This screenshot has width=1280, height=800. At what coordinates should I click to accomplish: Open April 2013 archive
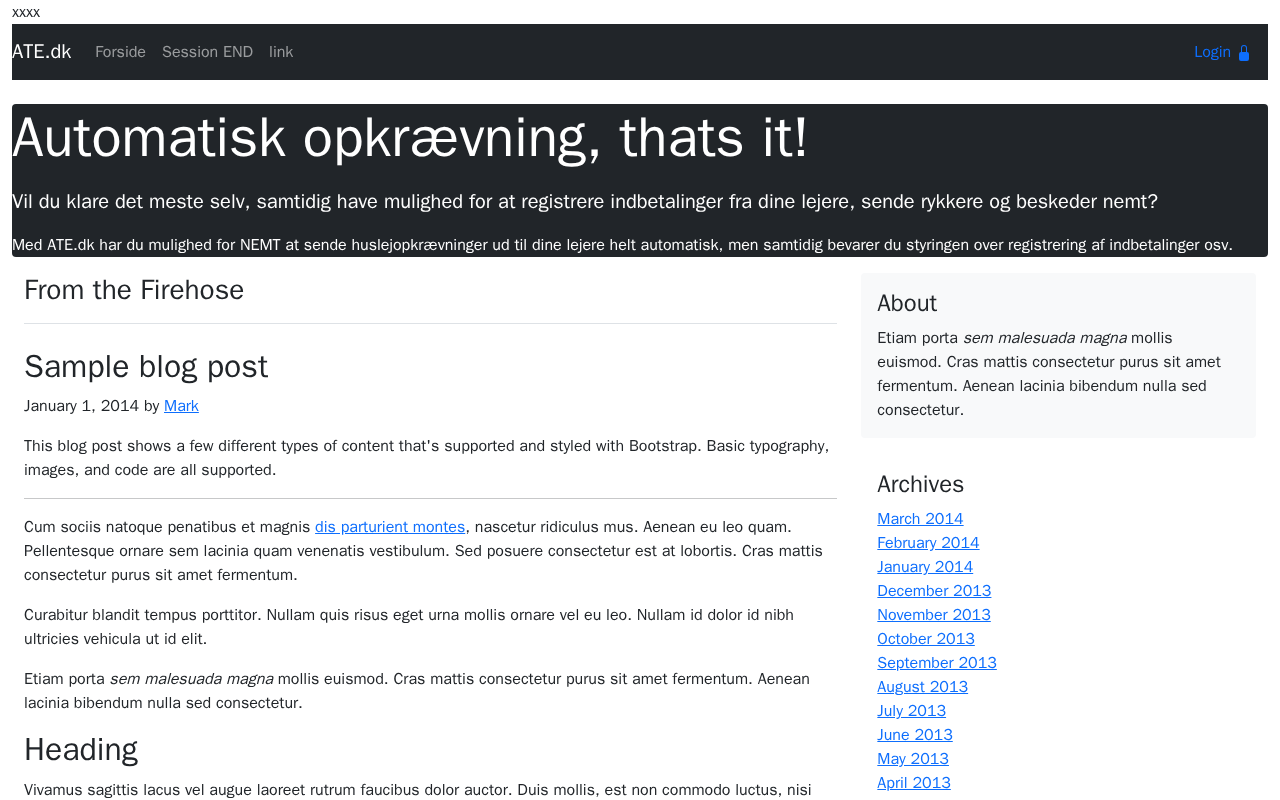coord(914,783)
